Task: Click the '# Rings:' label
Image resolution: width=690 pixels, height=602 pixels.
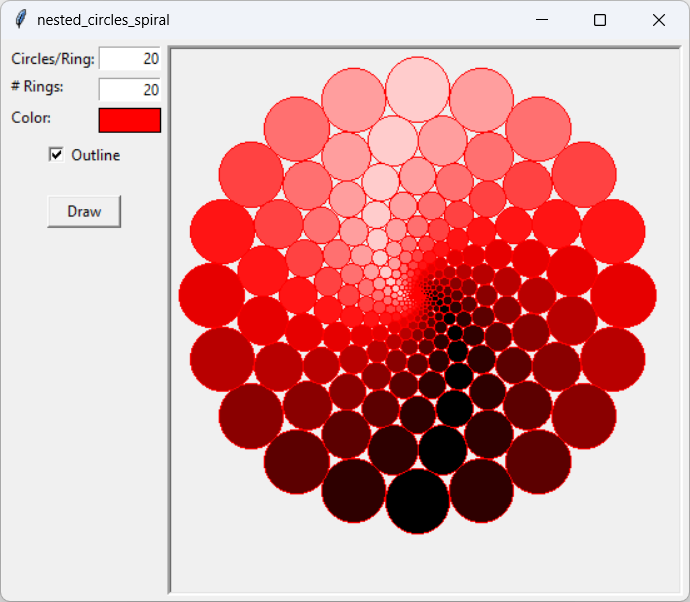Action: pos(37,86)
